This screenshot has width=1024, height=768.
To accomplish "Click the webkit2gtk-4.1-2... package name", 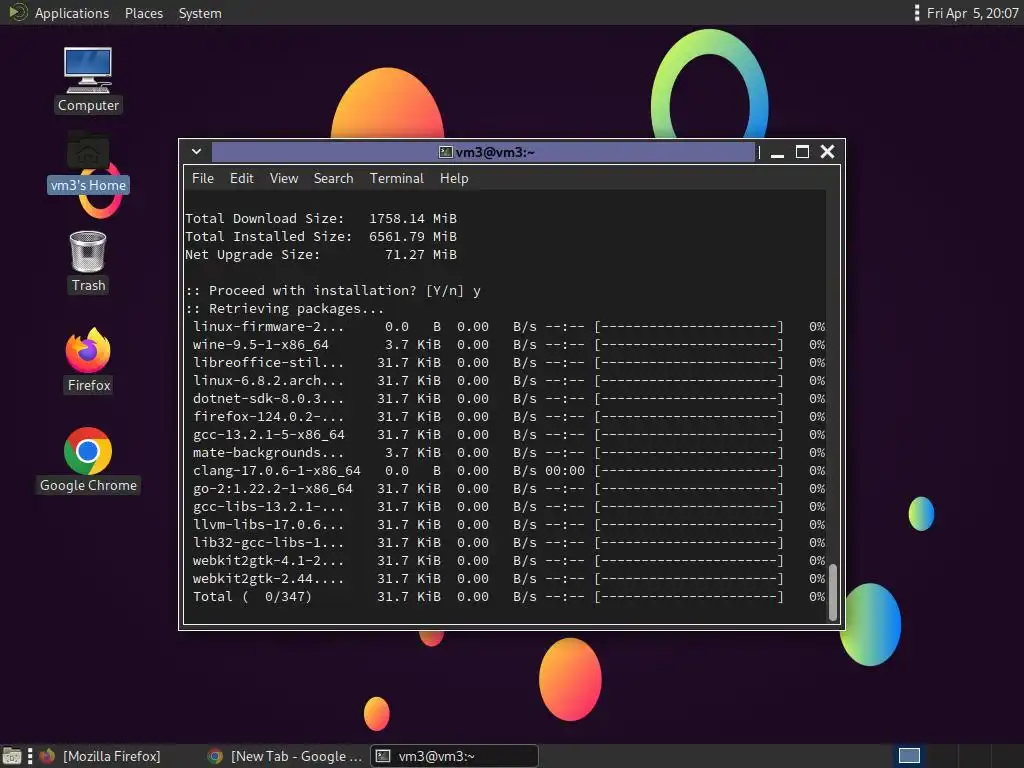I will pos(268,561).
